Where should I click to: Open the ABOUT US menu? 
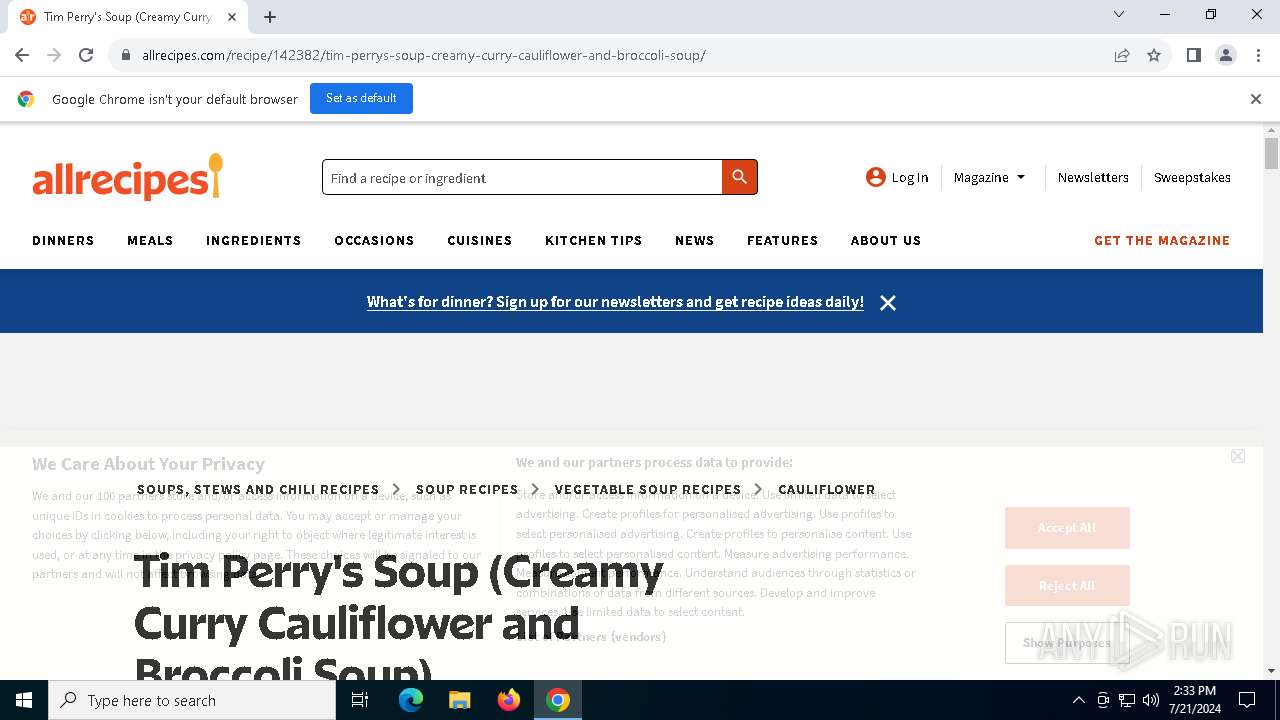886,240
